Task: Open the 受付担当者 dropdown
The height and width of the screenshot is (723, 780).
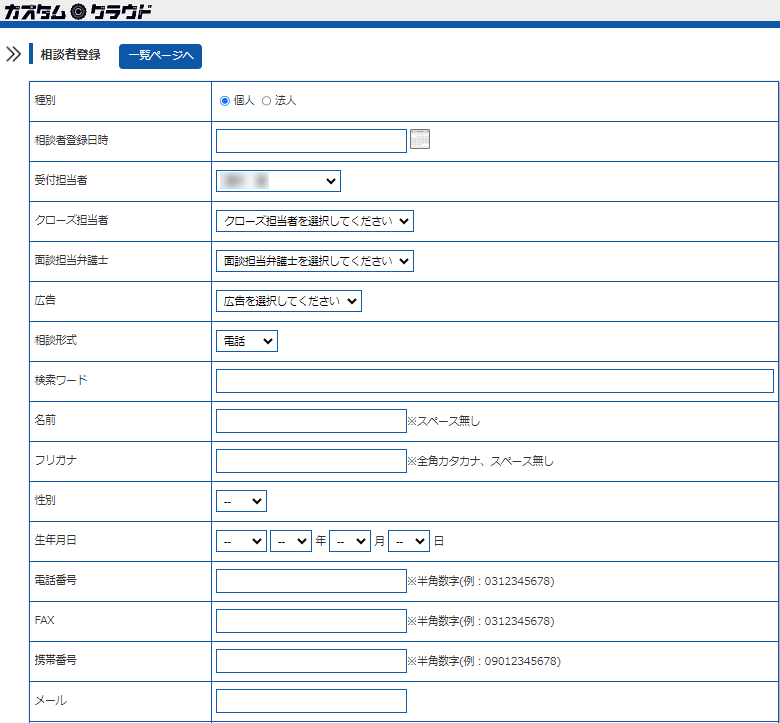Action: (x=278, y=181)
